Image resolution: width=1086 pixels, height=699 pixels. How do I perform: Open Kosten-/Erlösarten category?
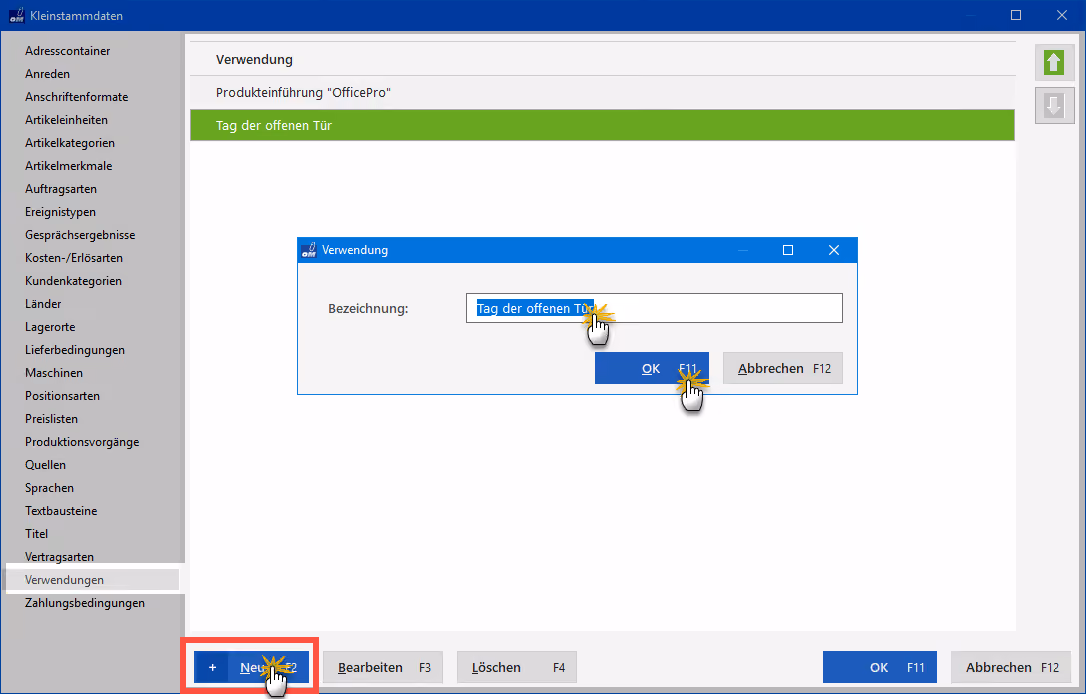pos(74,258)
